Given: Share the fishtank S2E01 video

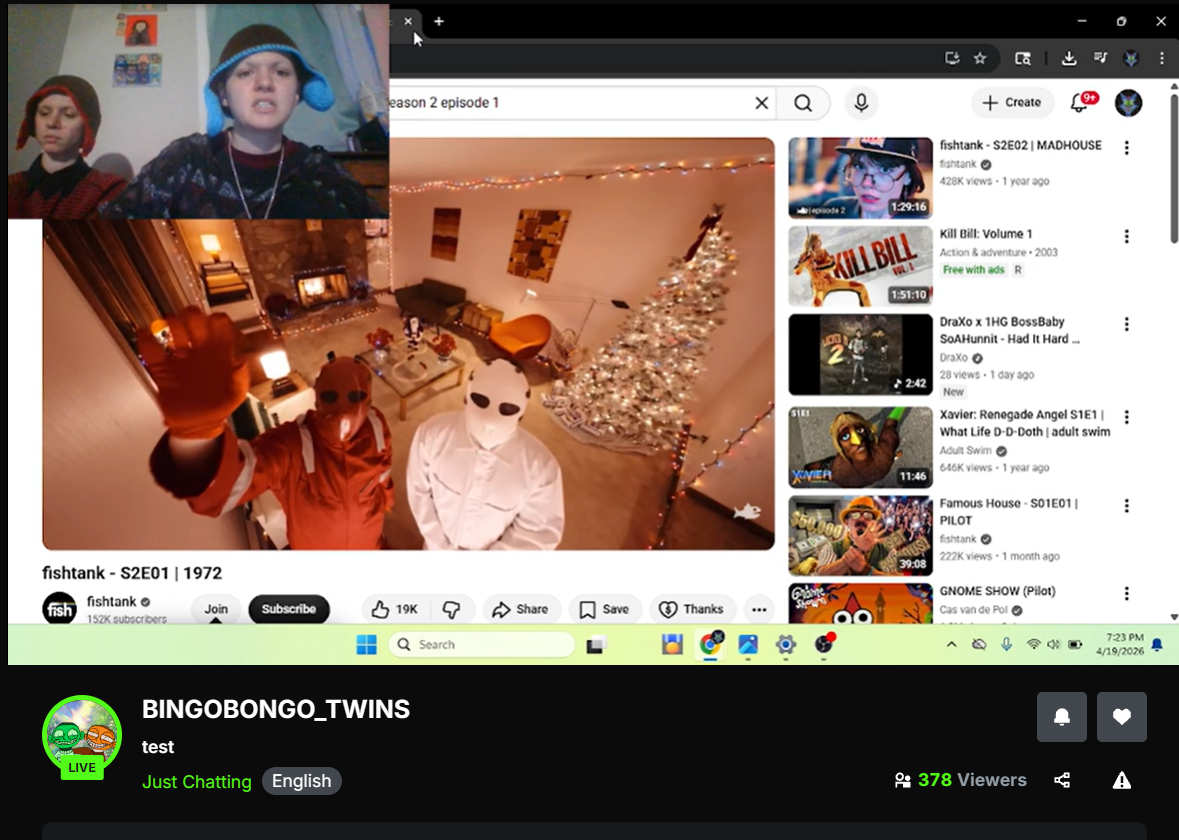Looking at the screenshot, I should pos(520,609).
